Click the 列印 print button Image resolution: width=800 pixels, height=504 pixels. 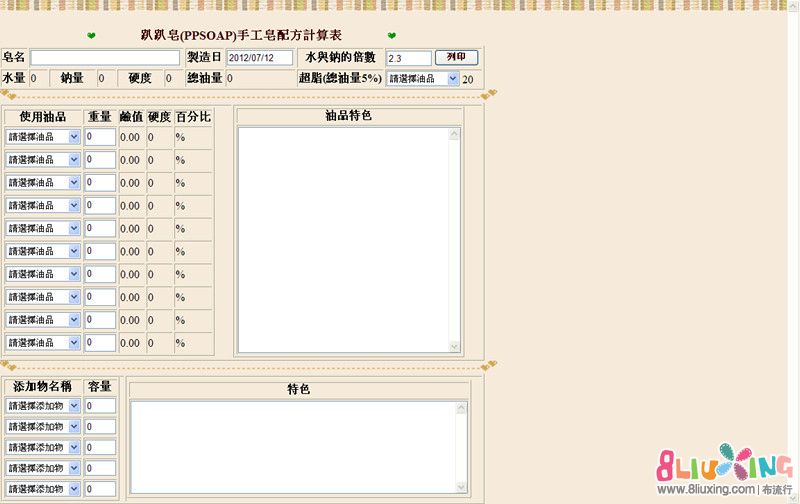tap(456, 58)
